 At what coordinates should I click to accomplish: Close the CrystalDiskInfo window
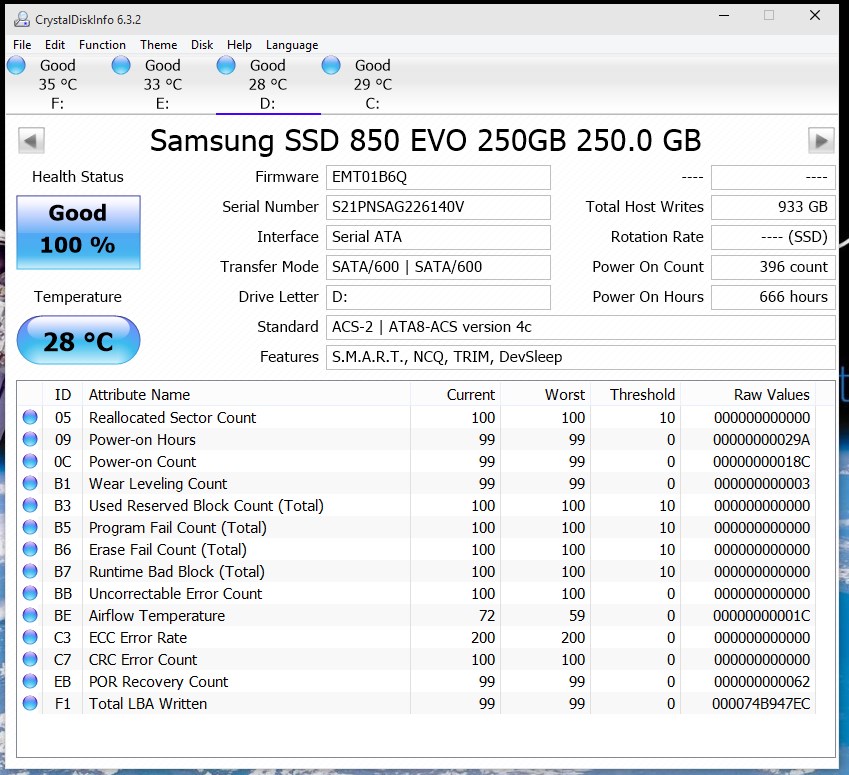[x=815, y=16]
